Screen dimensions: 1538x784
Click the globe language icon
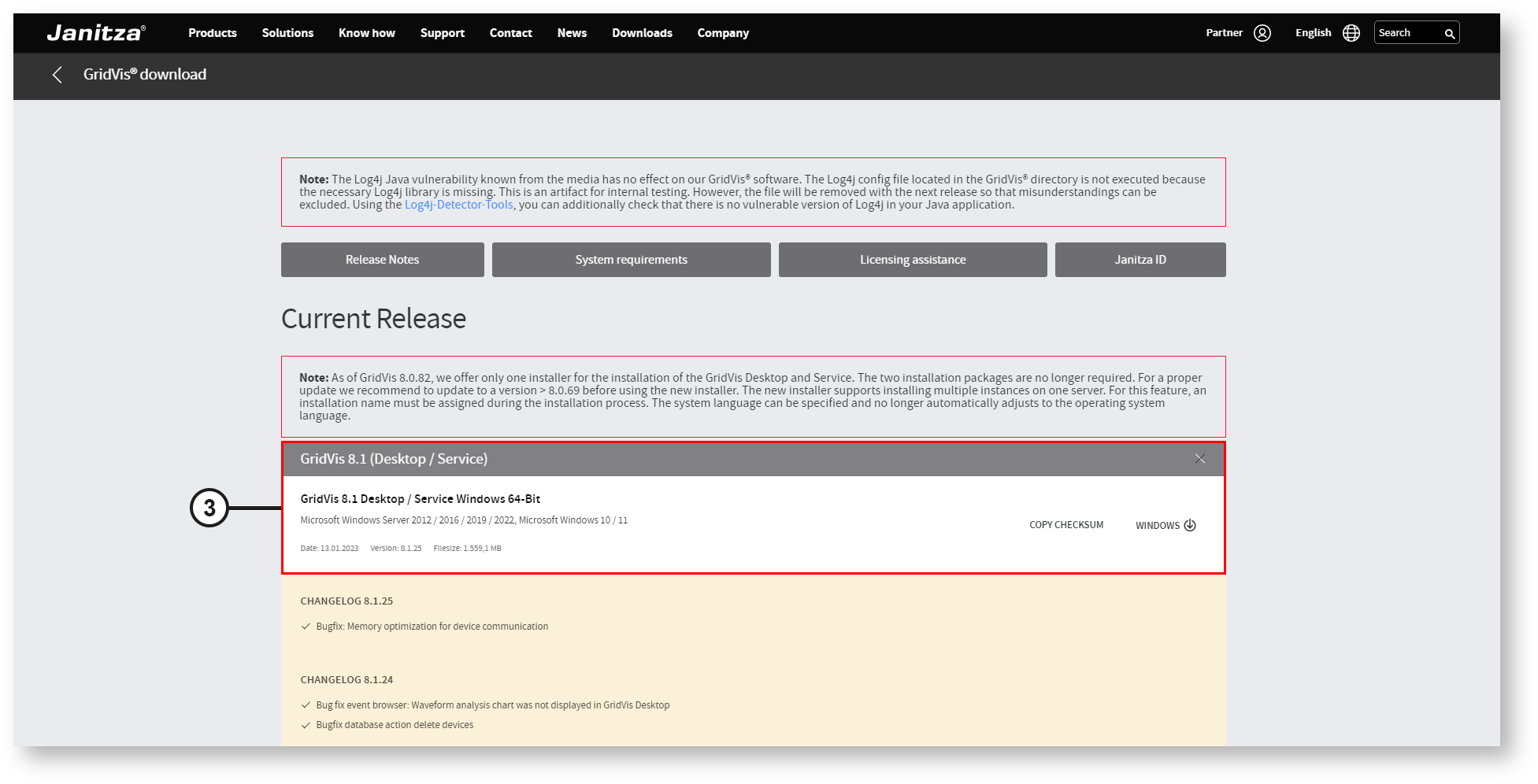coord(1351,33)
